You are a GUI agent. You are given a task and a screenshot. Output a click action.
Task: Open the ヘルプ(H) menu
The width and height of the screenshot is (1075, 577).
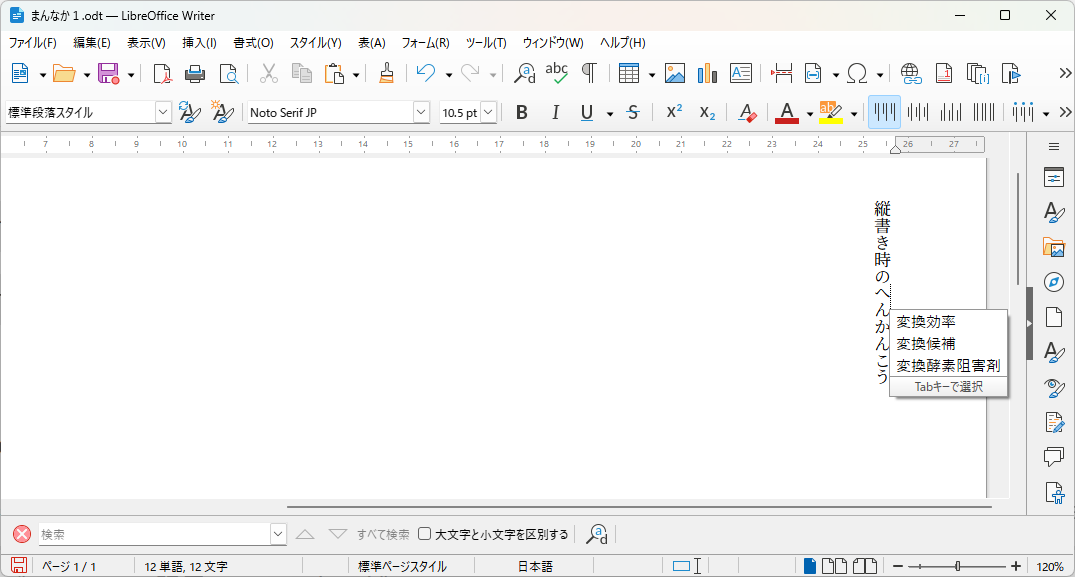[623, 42]
